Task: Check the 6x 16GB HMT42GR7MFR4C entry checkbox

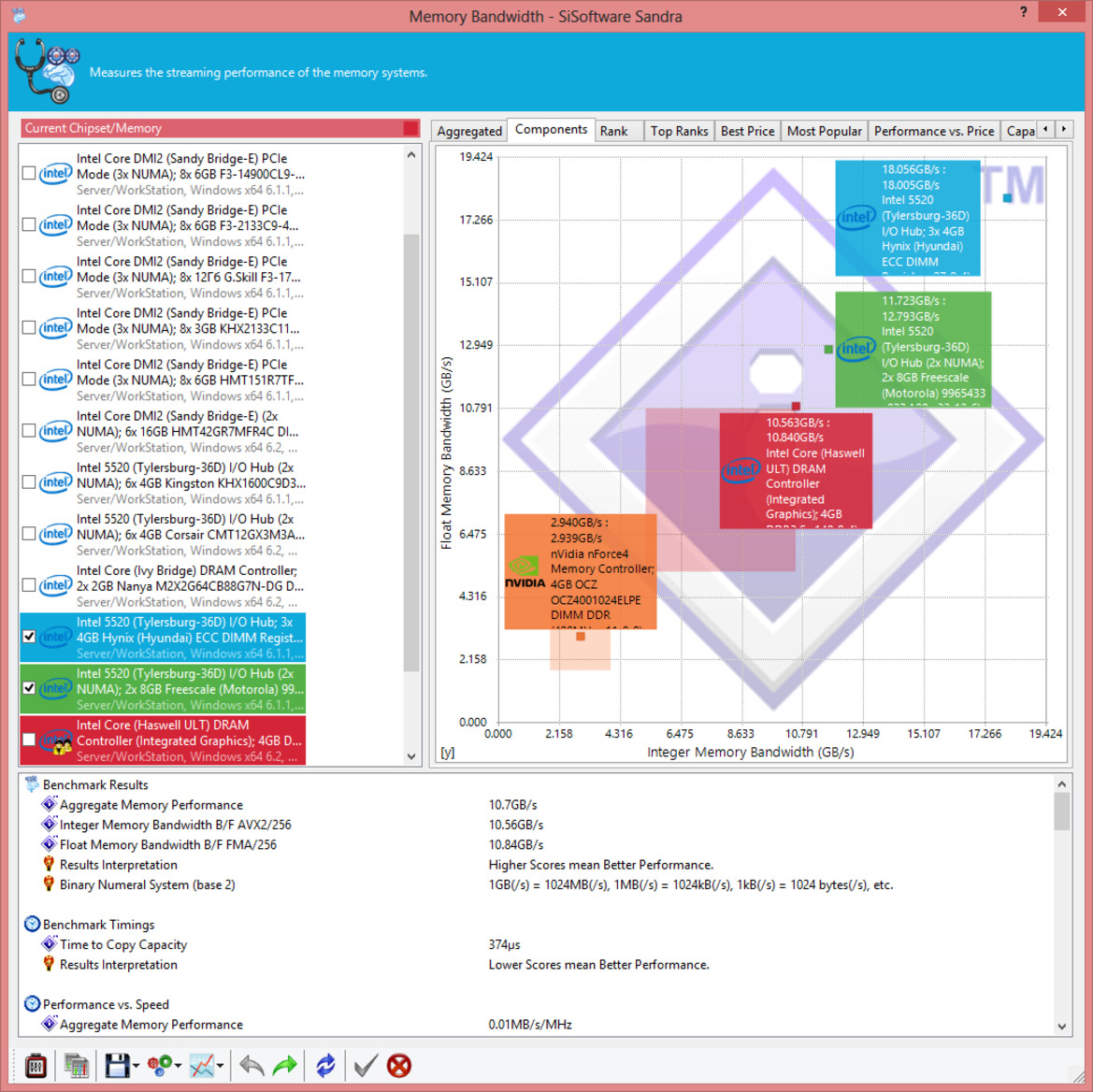Action: click(x=29, y=431)
